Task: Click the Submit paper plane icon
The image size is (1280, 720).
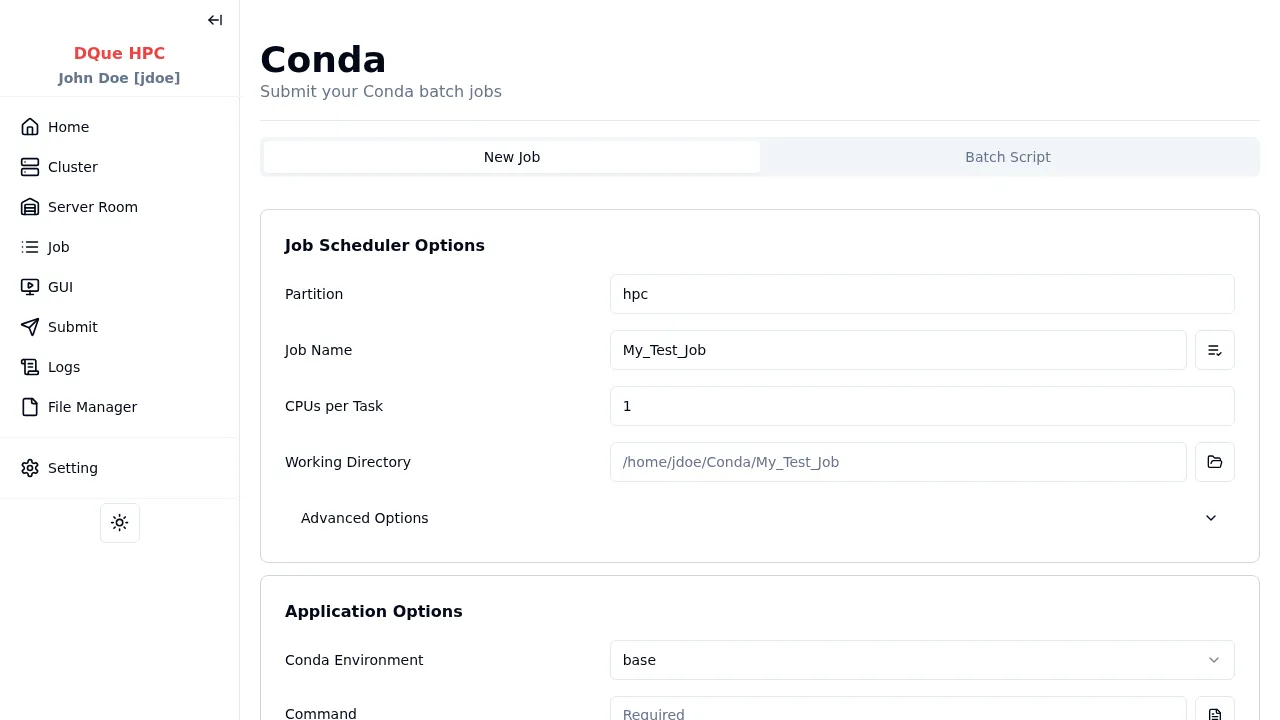Action: [x=30, y=327]
